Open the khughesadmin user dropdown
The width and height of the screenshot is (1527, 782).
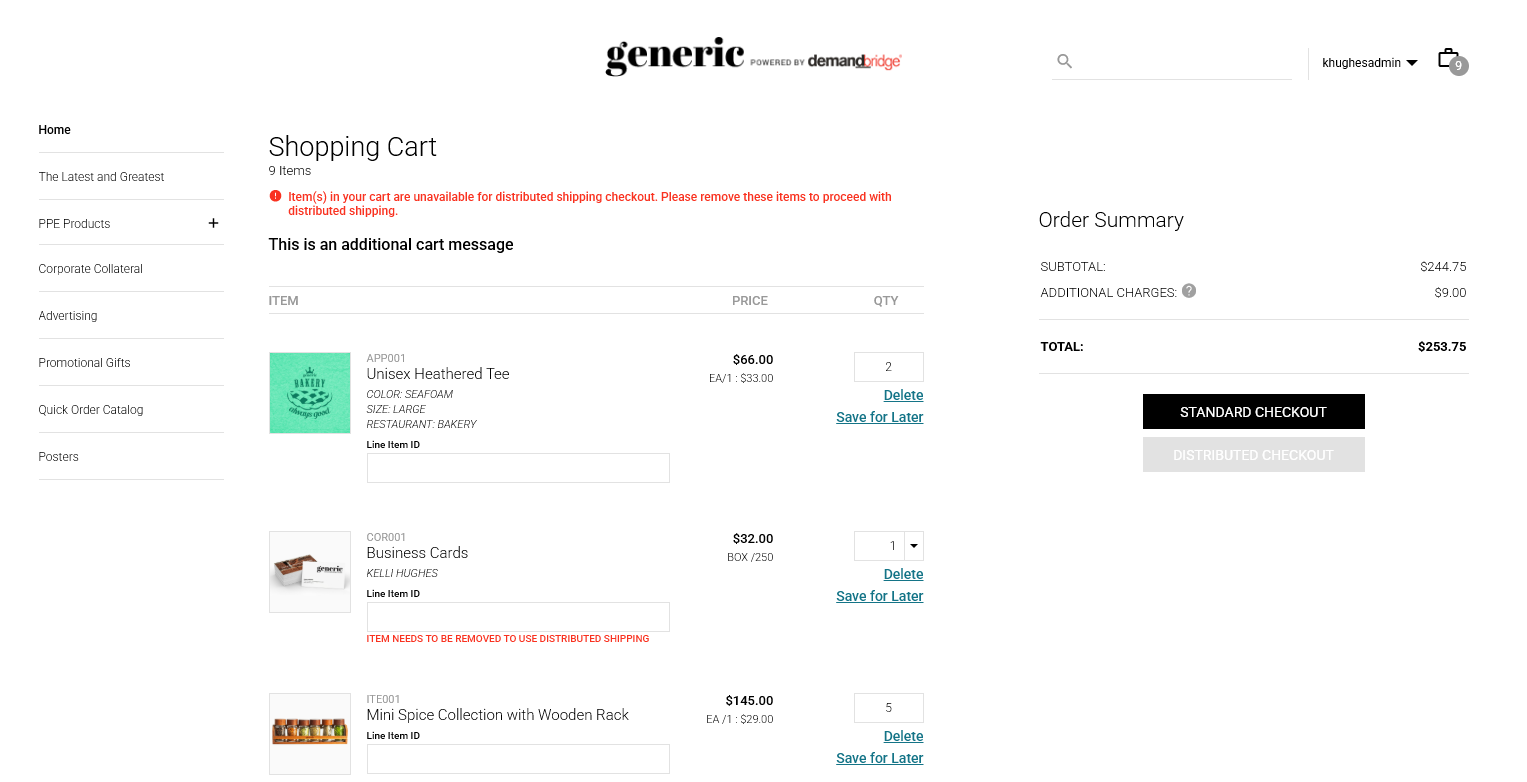tap(1370, 63)
